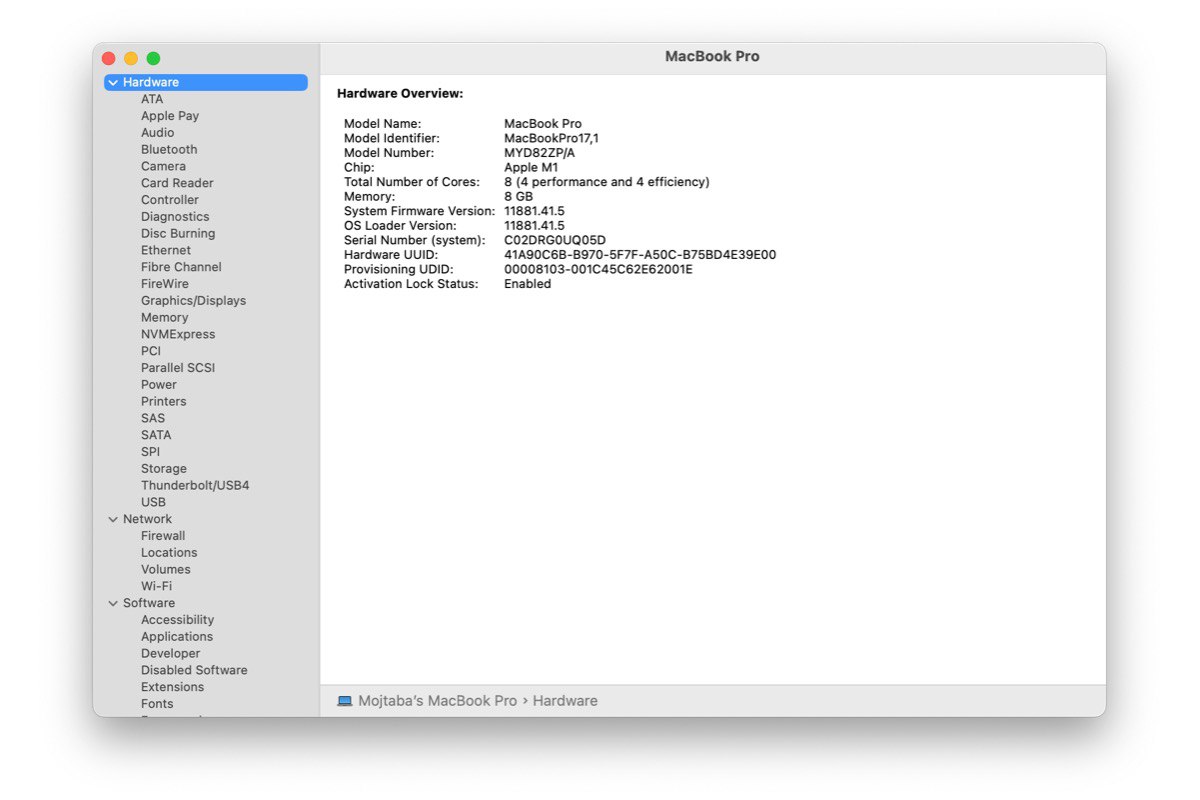
Task: Open the SPI entry
Action: click(x=150, y=452)
